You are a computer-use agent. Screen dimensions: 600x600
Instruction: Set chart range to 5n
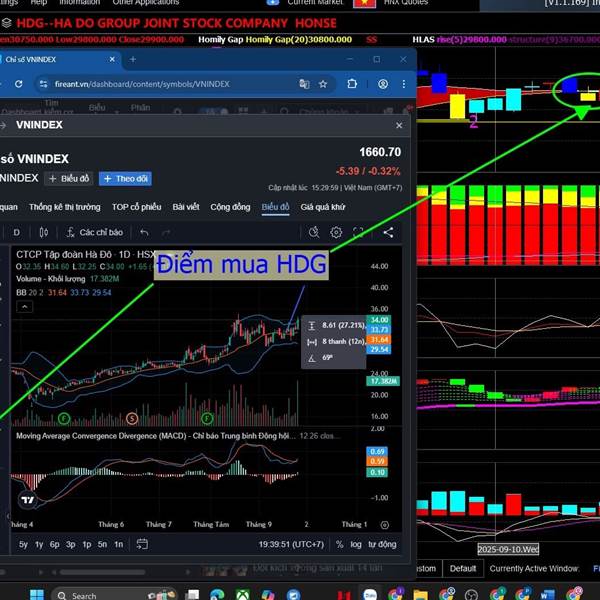[x=102, y=544]
